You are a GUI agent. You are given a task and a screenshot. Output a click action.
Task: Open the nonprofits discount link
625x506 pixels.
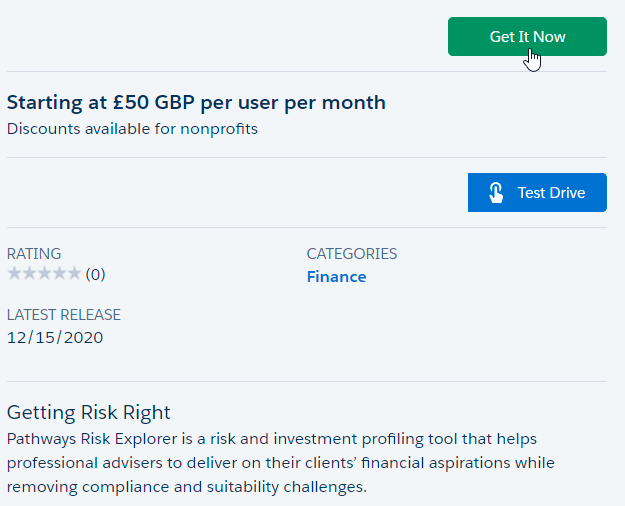(x=219, y=129)
